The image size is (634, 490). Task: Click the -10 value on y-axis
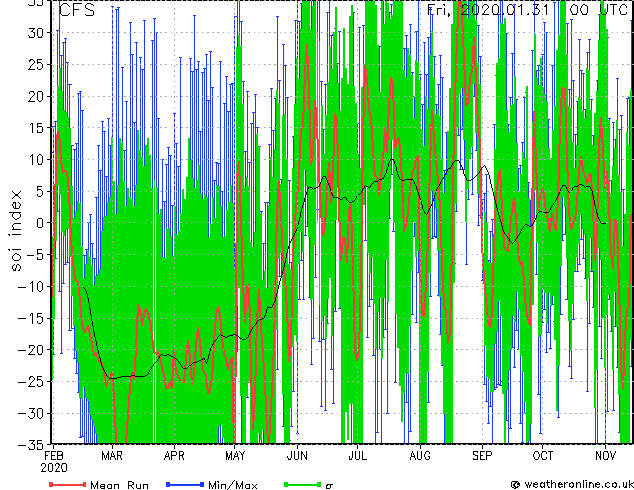pyautogui.click(x=32, y=287)
